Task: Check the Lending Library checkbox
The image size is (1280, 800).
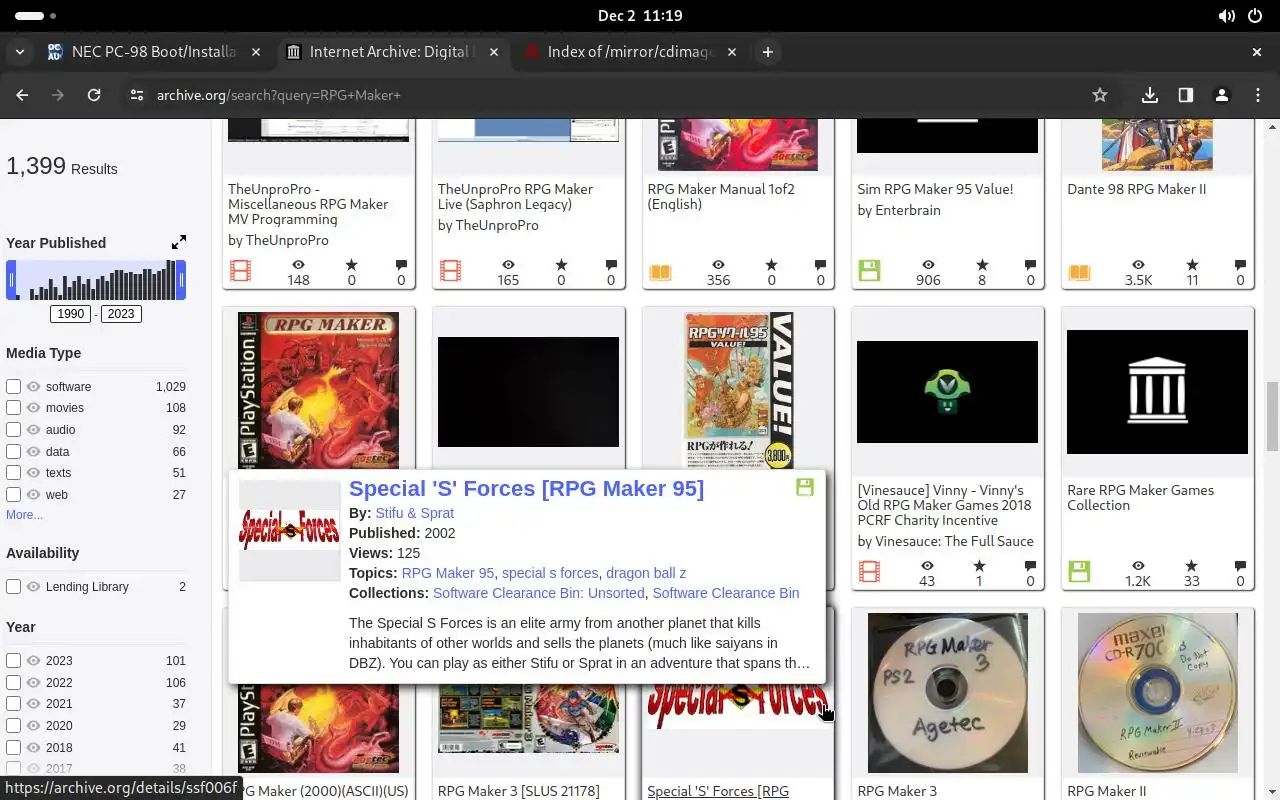Action: tap(14, 587)
